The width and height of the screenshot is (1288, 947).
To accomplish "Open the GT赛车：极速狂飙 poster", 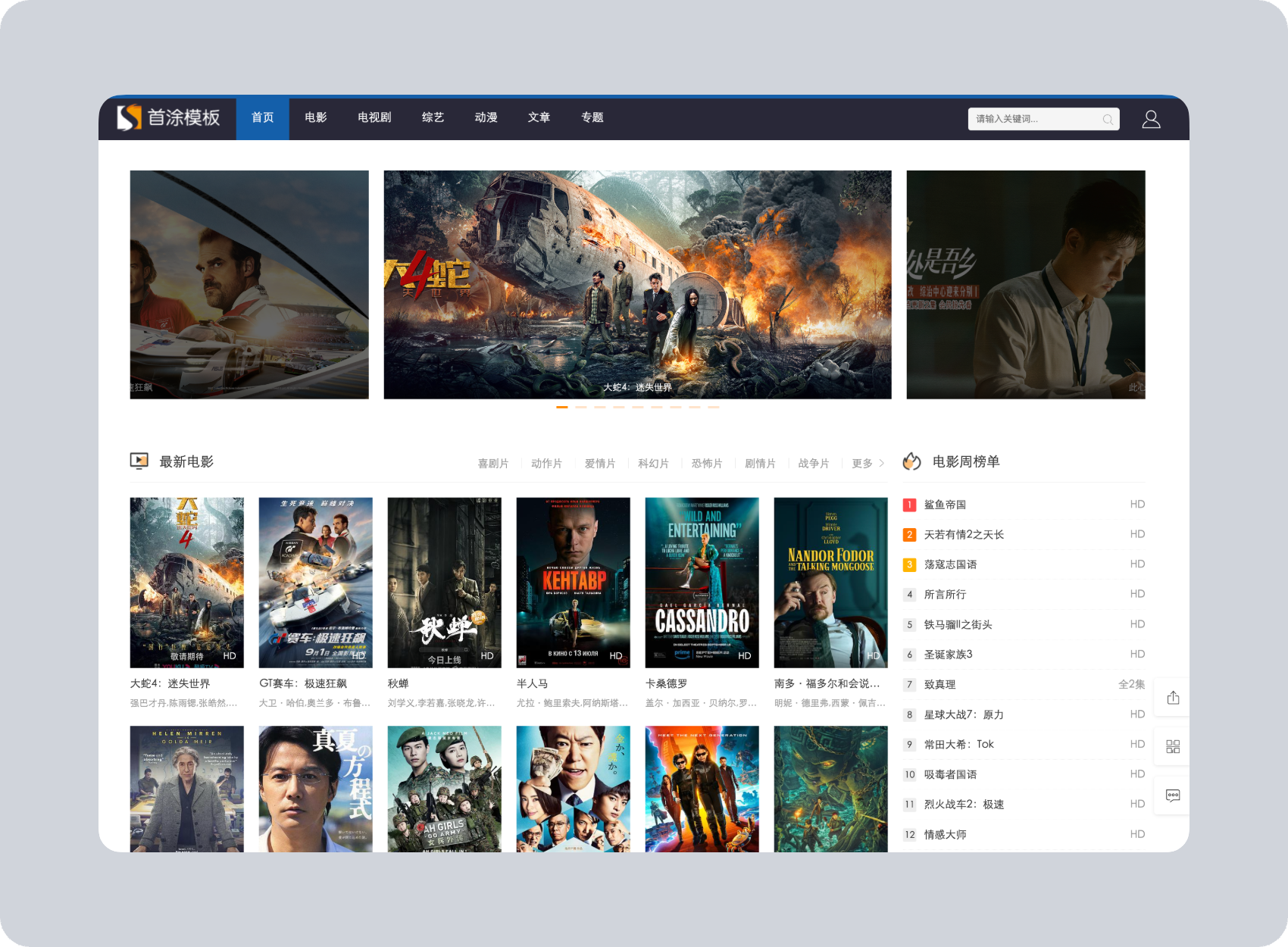I will click(x=316, y=583).
